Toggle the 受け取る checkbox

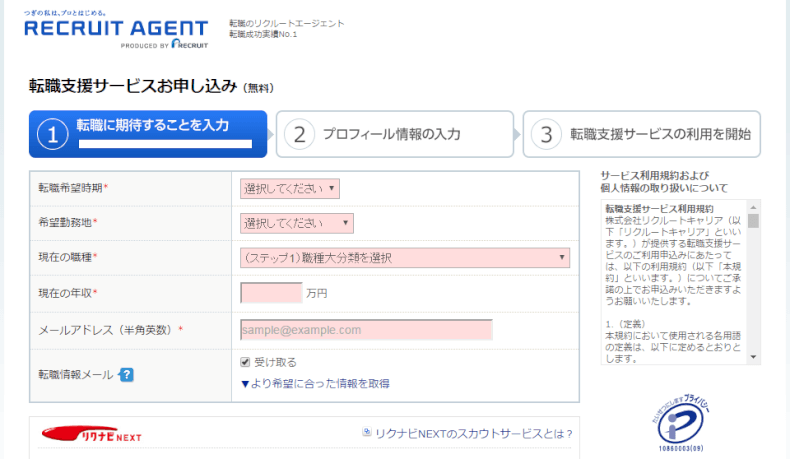[245, 362]
